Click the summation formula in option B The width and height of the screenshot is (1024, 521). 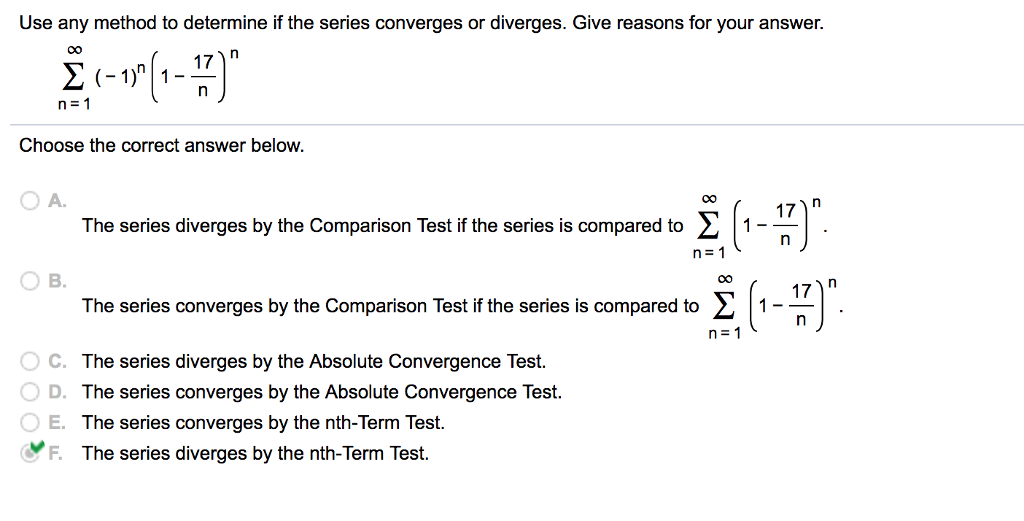776,306
